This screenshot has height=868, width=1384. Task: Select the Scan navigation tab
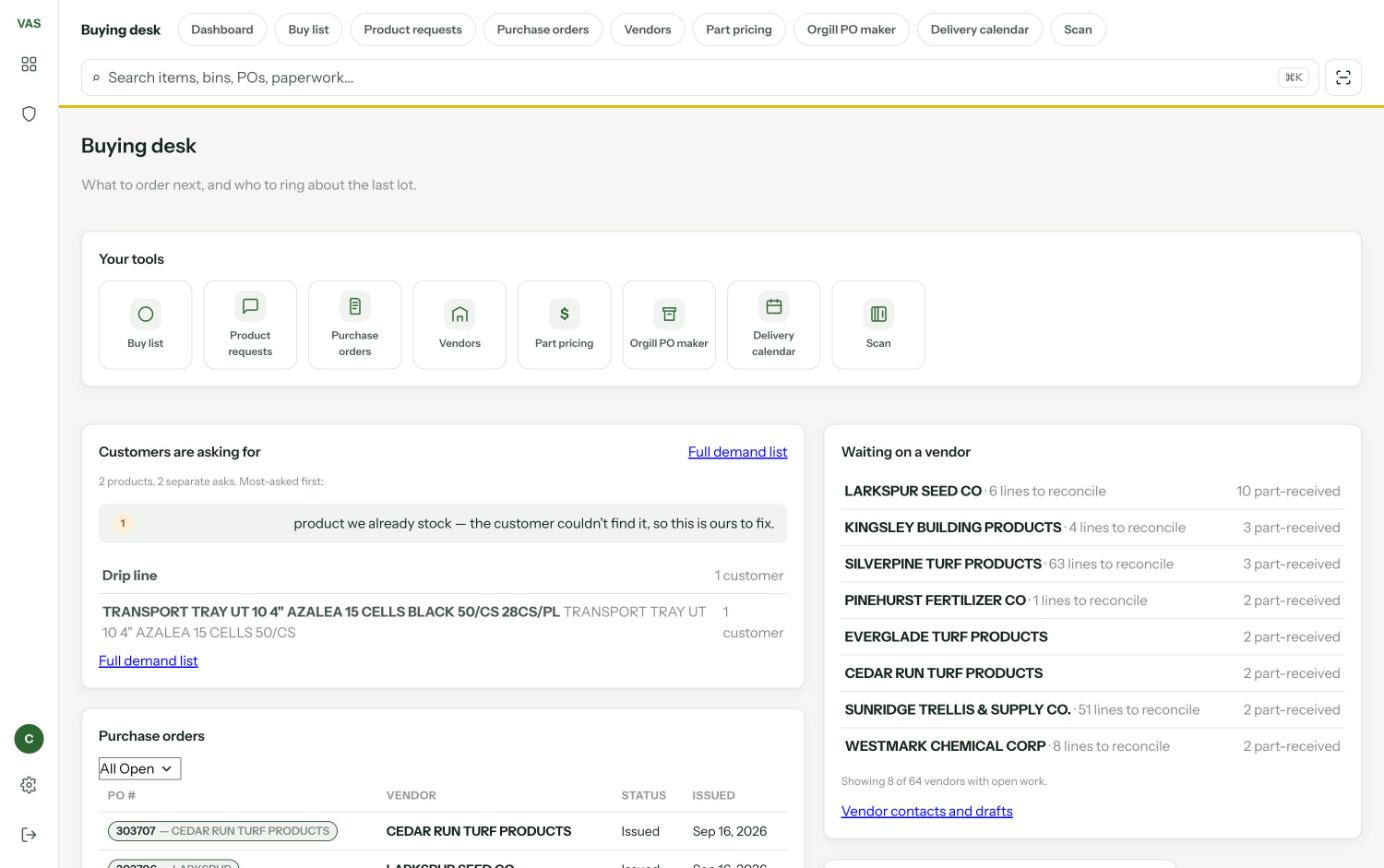point(1078,30)
